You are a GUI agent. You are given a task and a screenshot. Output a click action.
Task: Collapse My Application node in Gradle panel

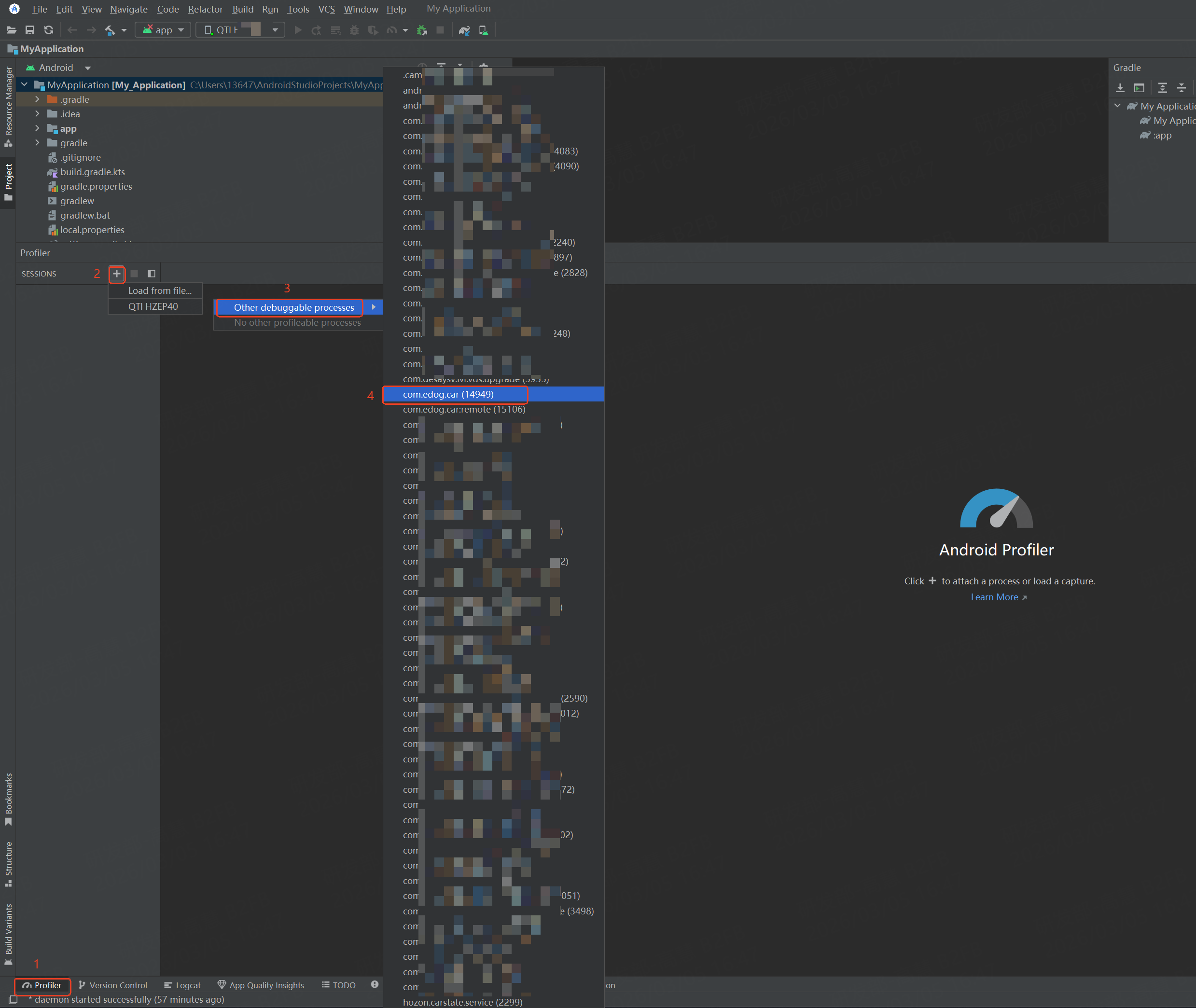coord(1117,106)
